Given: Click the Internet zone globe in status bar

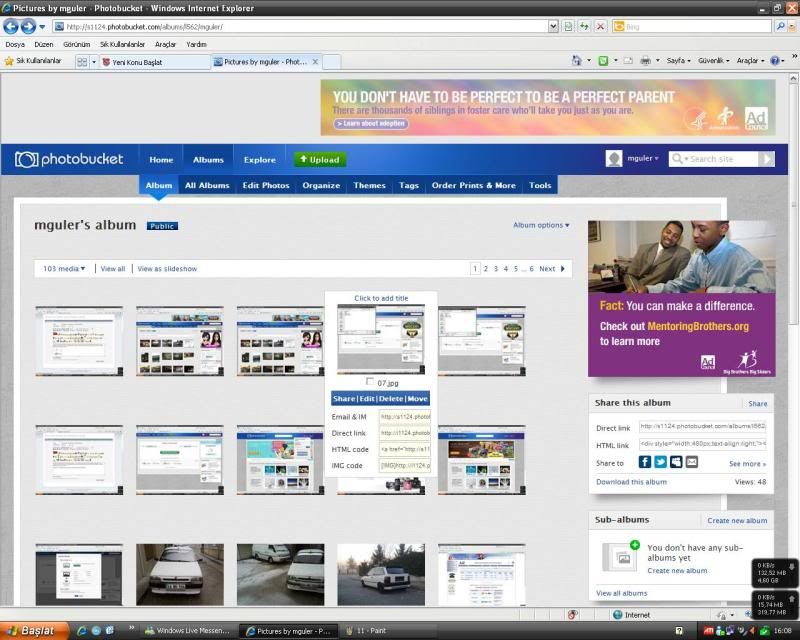Looking at the screenshot, I should (617, 615).
